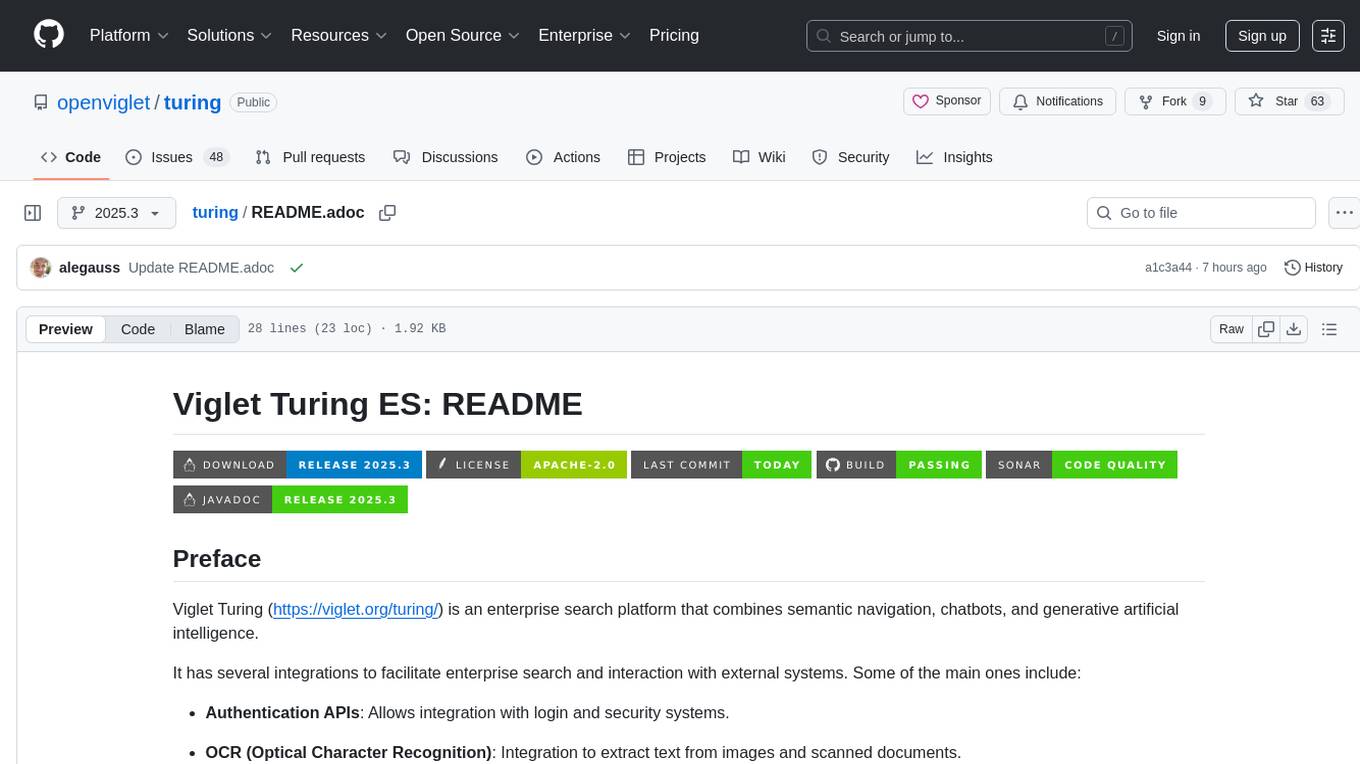View file History
Screen dimensions: 1360x764
point(1313,268)
